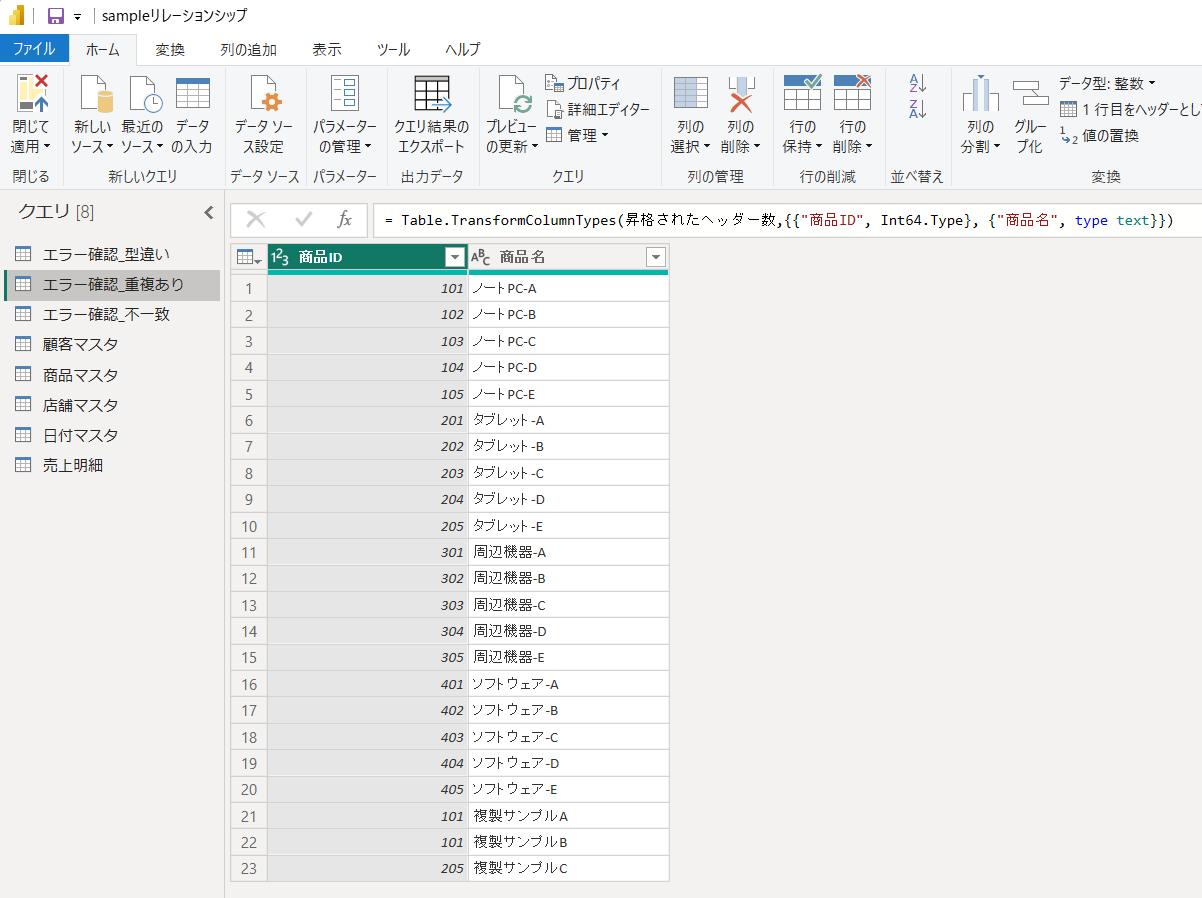Switch to the Add Column (列の追加) tab
The width and height of the screenshot is (1202, 898).
(248, 49)
